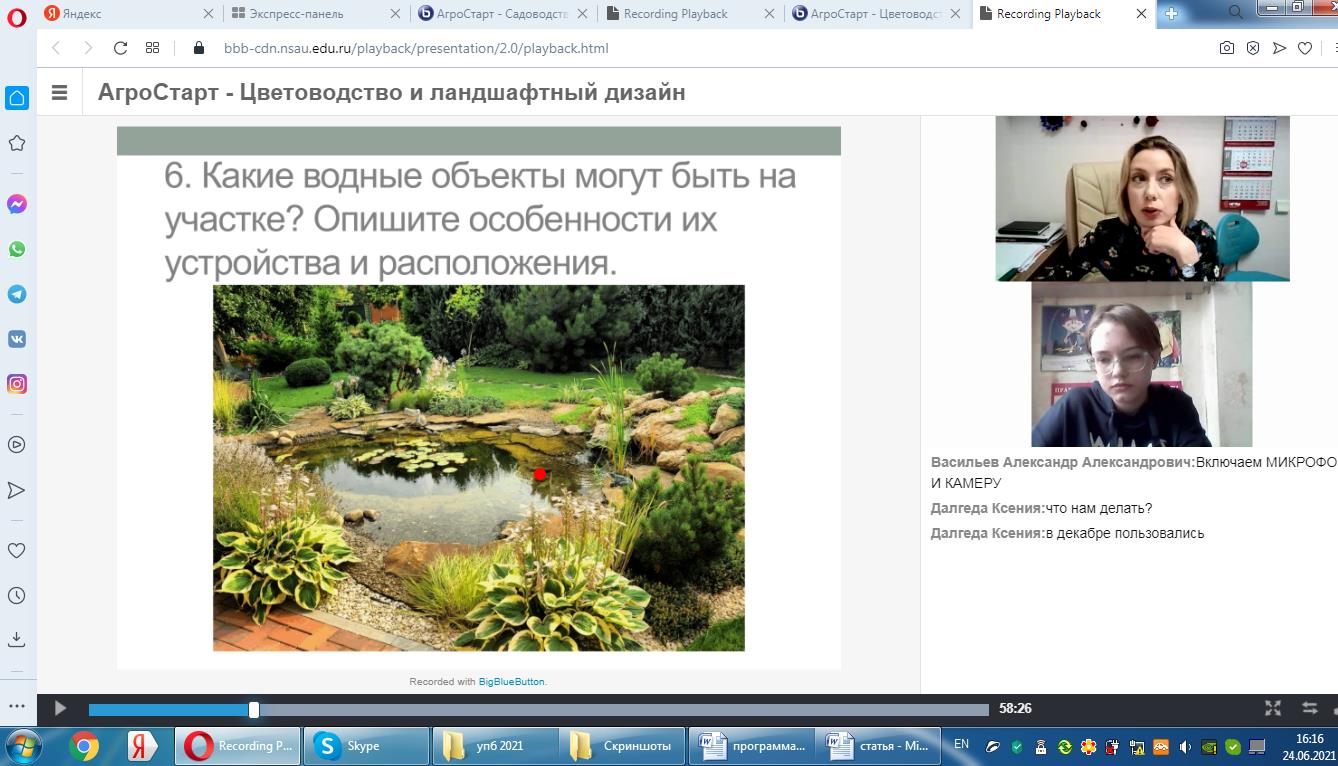Open VK from the sidebar
Viewport: 1338px width, 766px height.
[x=17, y=339]
